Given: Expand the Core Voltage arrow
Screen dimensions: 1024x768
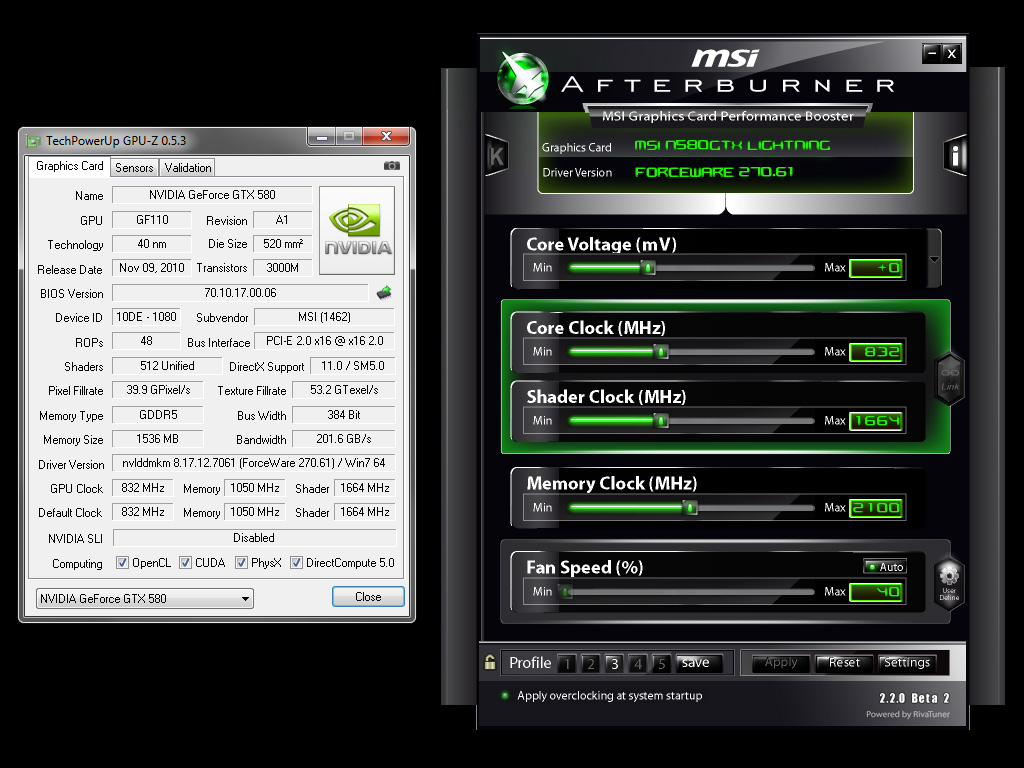Looking at the screenshot, I should (x=934, y=259).
